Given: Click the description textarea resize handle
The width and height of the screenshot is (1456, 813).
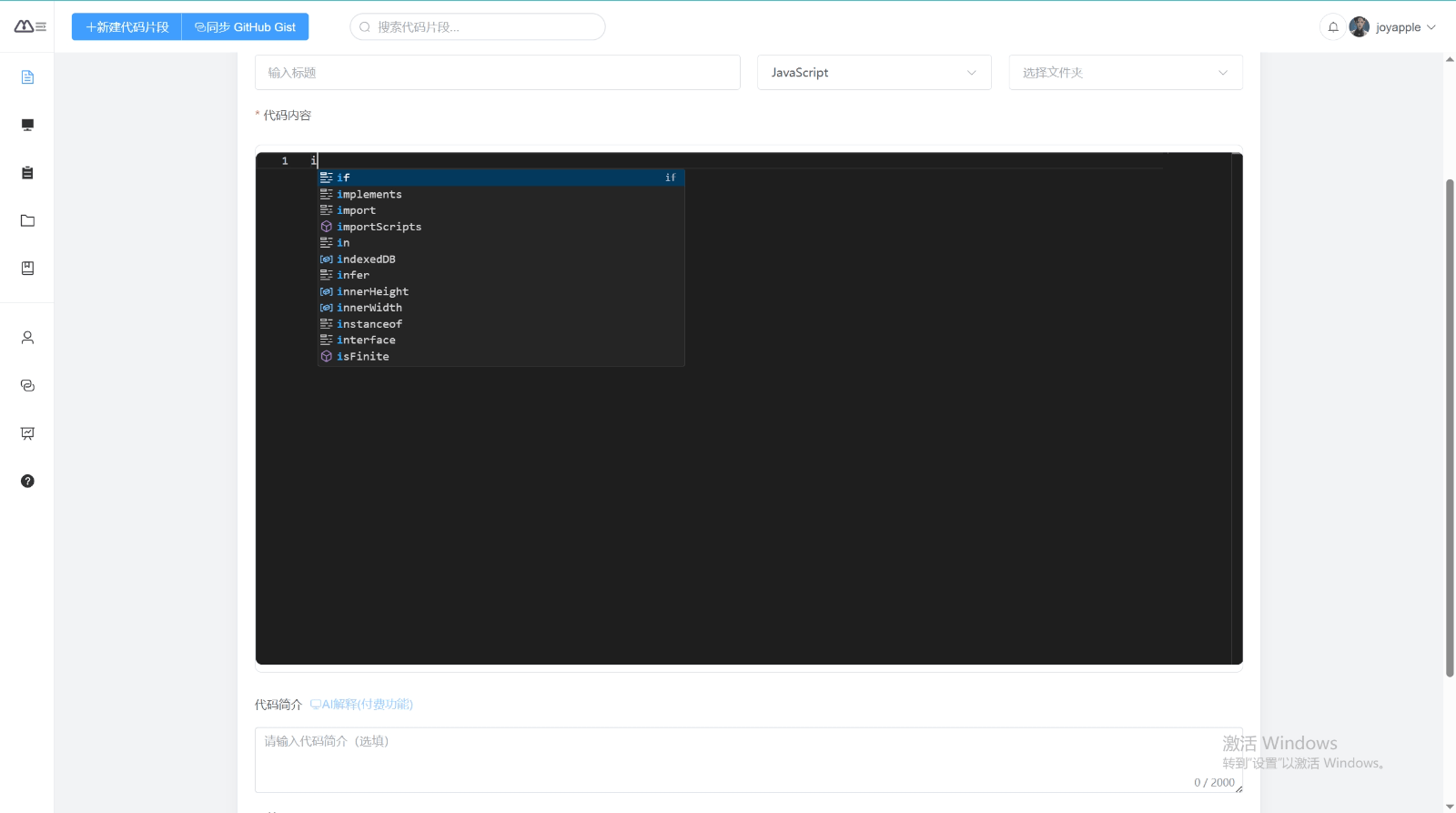Looking at the screenshot, I should click(x=1239, y=788).
